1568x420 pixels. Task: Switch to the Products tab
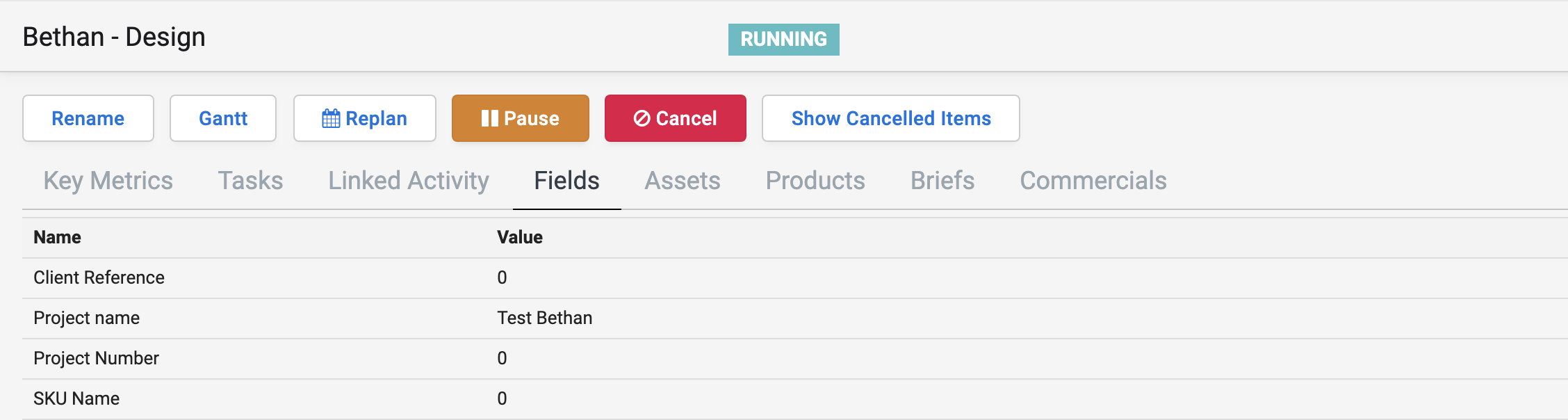pos(815,181)
